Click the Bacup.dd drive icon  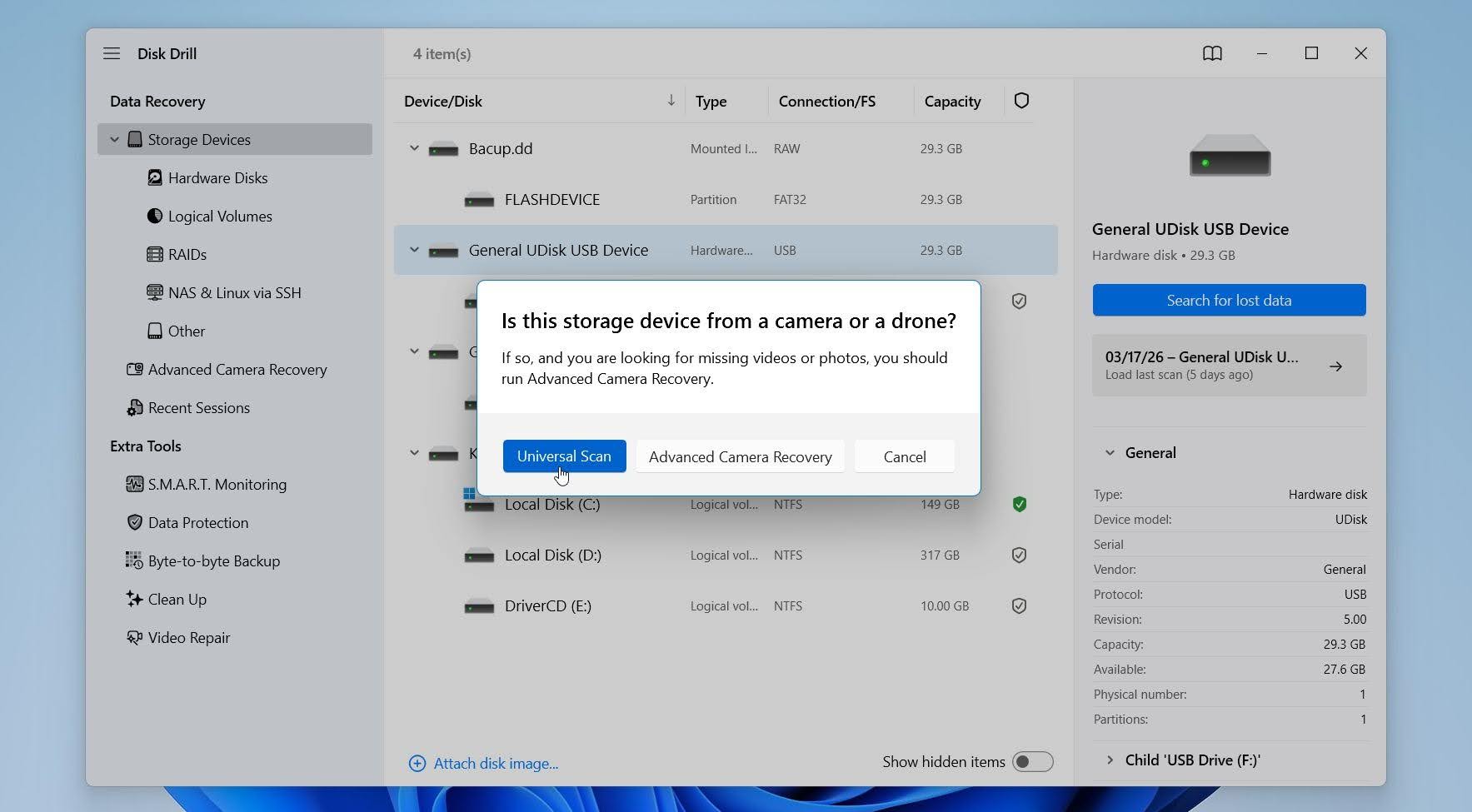point(443,150)
